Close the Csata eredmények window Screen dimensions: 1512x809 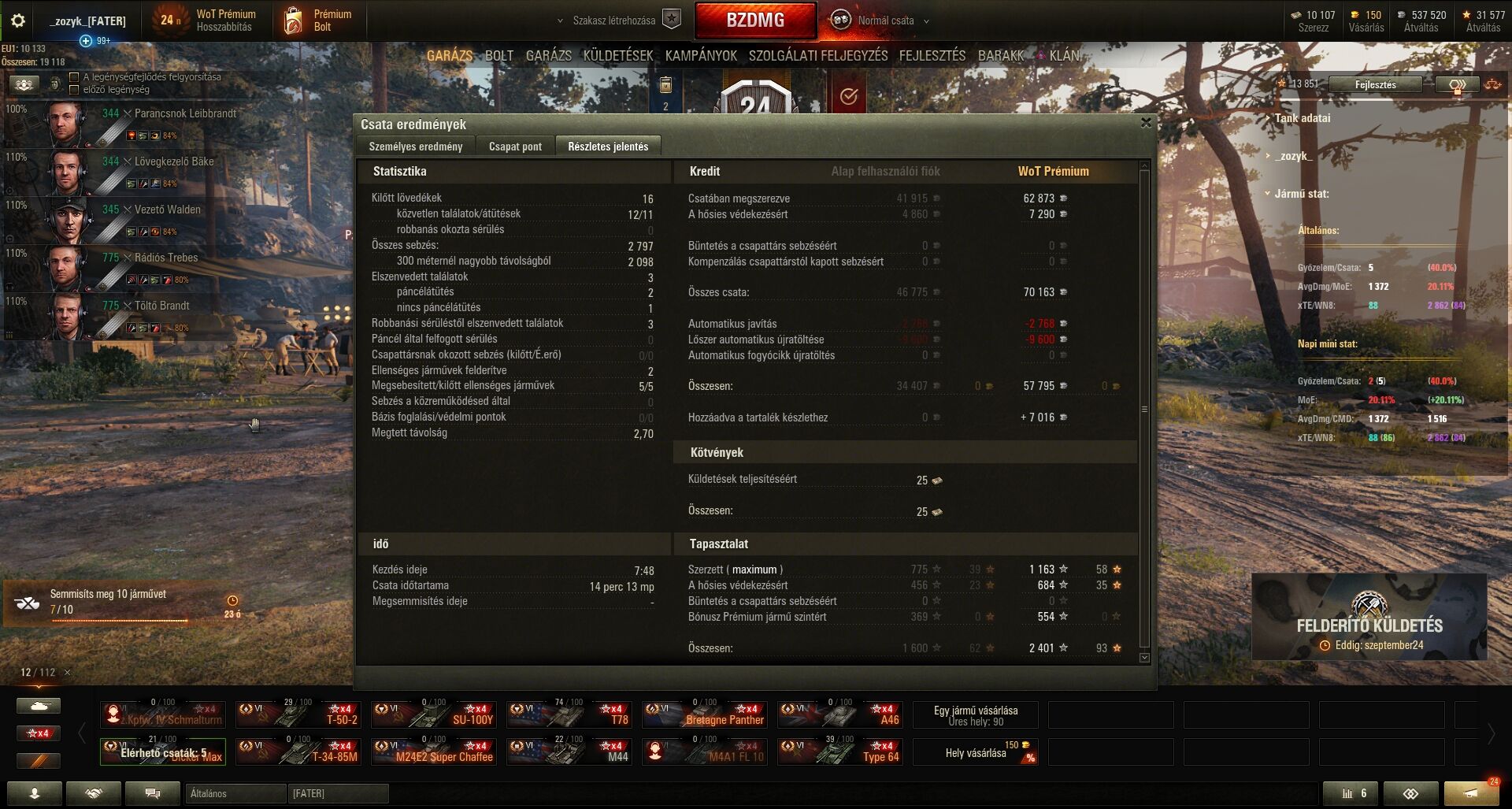1146,123
